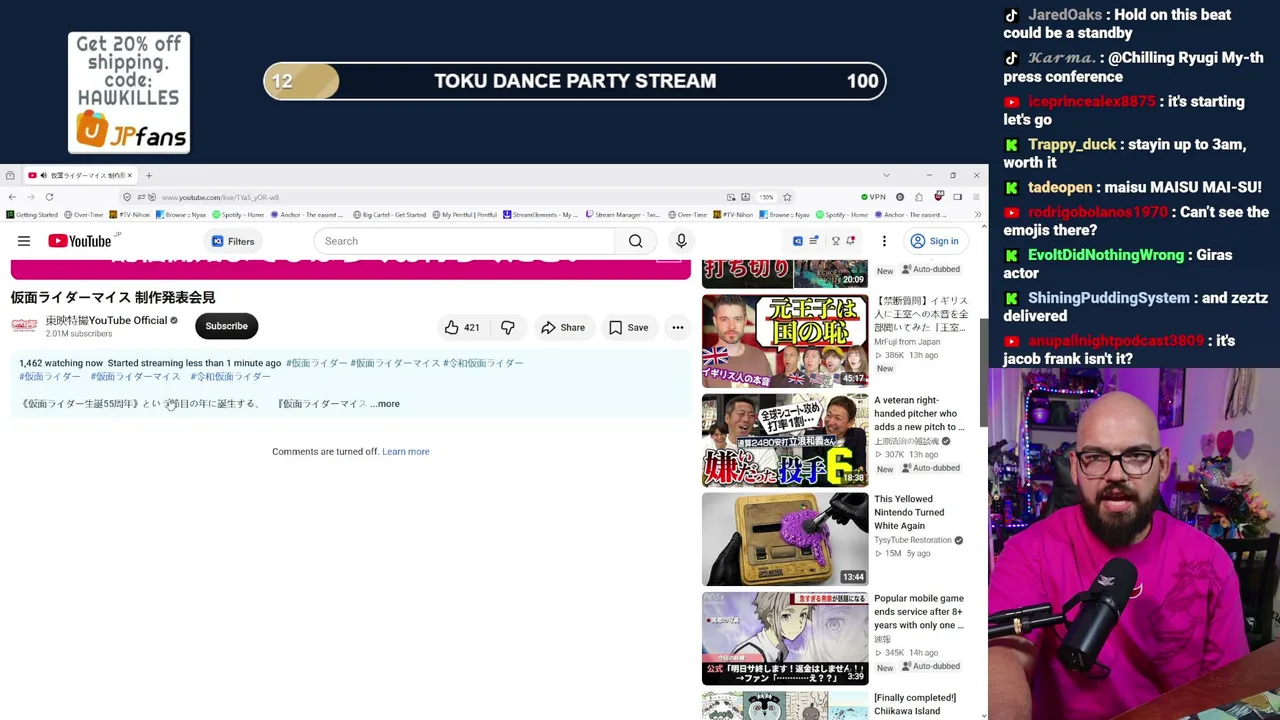The image size is (1280, 720).
Task: Open Learn more about comments
Action: (406, 452)
